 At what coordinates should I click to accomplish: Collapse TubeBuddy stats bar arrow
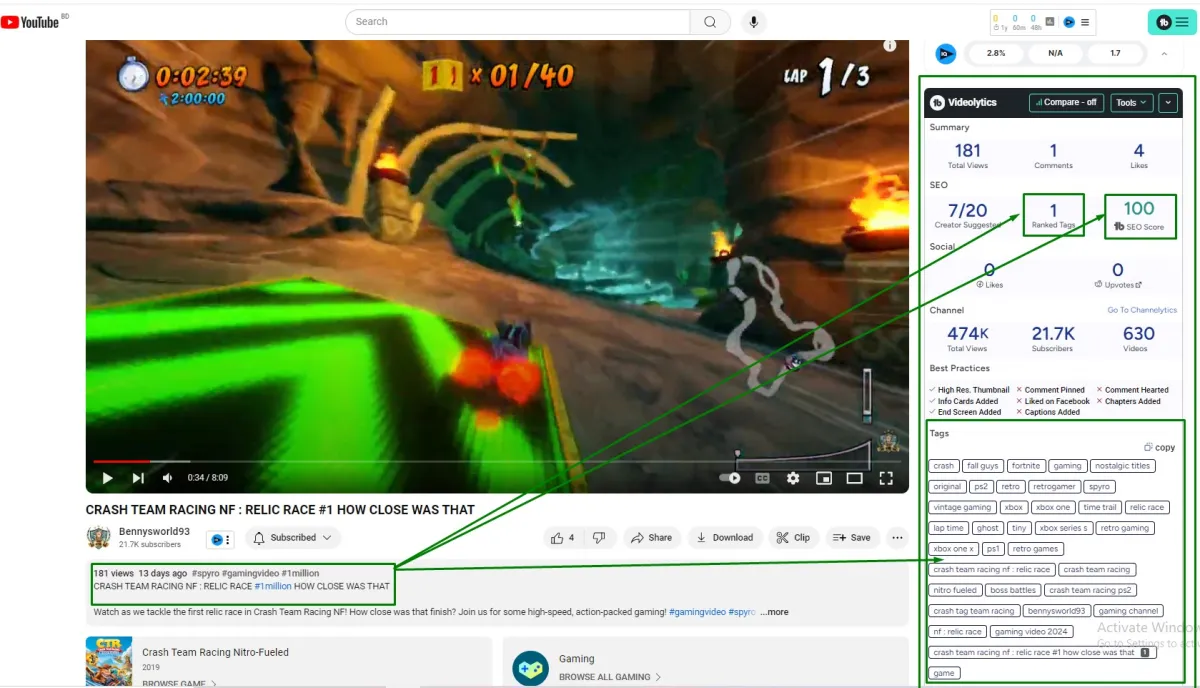[x=1163, y=54]
